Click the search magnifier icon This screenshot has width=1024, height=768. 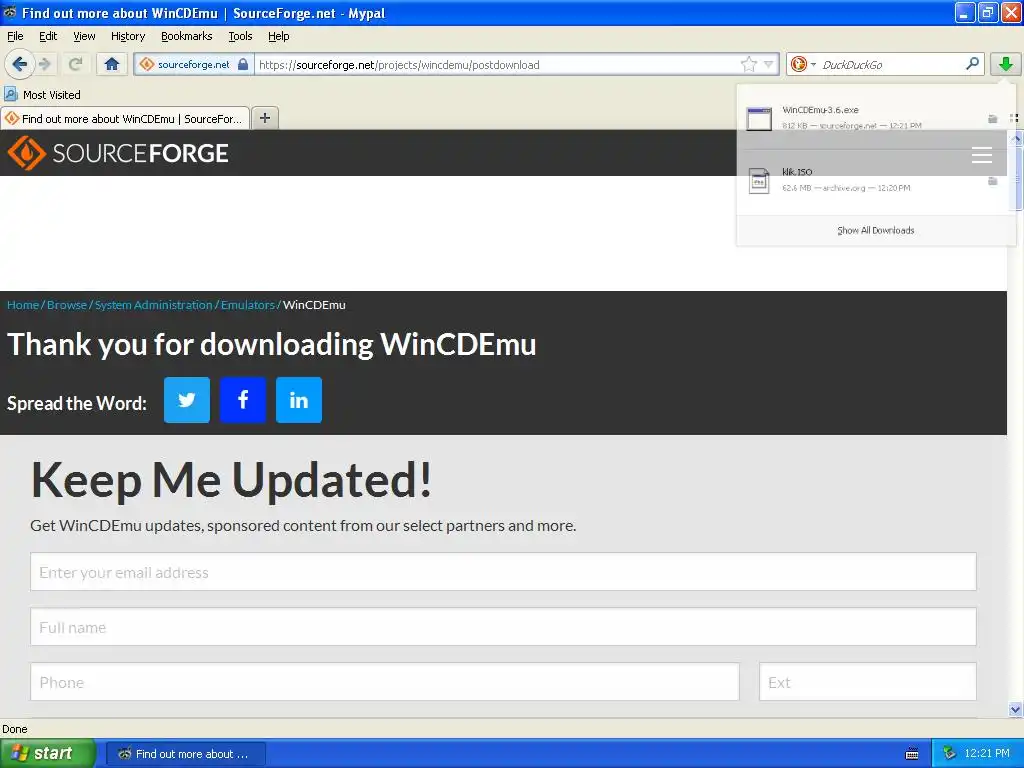pos(972,63)
